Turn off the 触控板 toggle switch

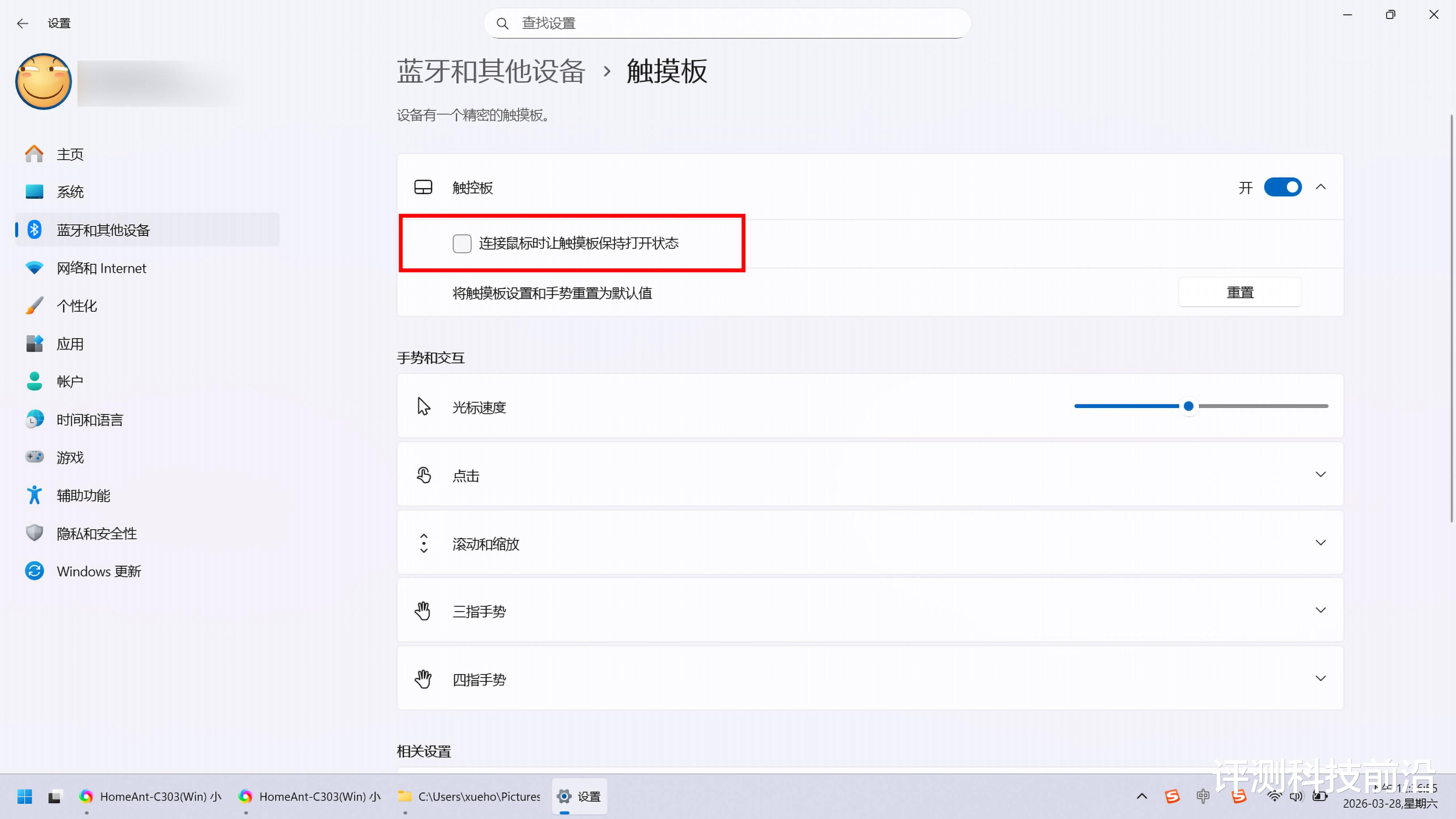pos(1282,187)
